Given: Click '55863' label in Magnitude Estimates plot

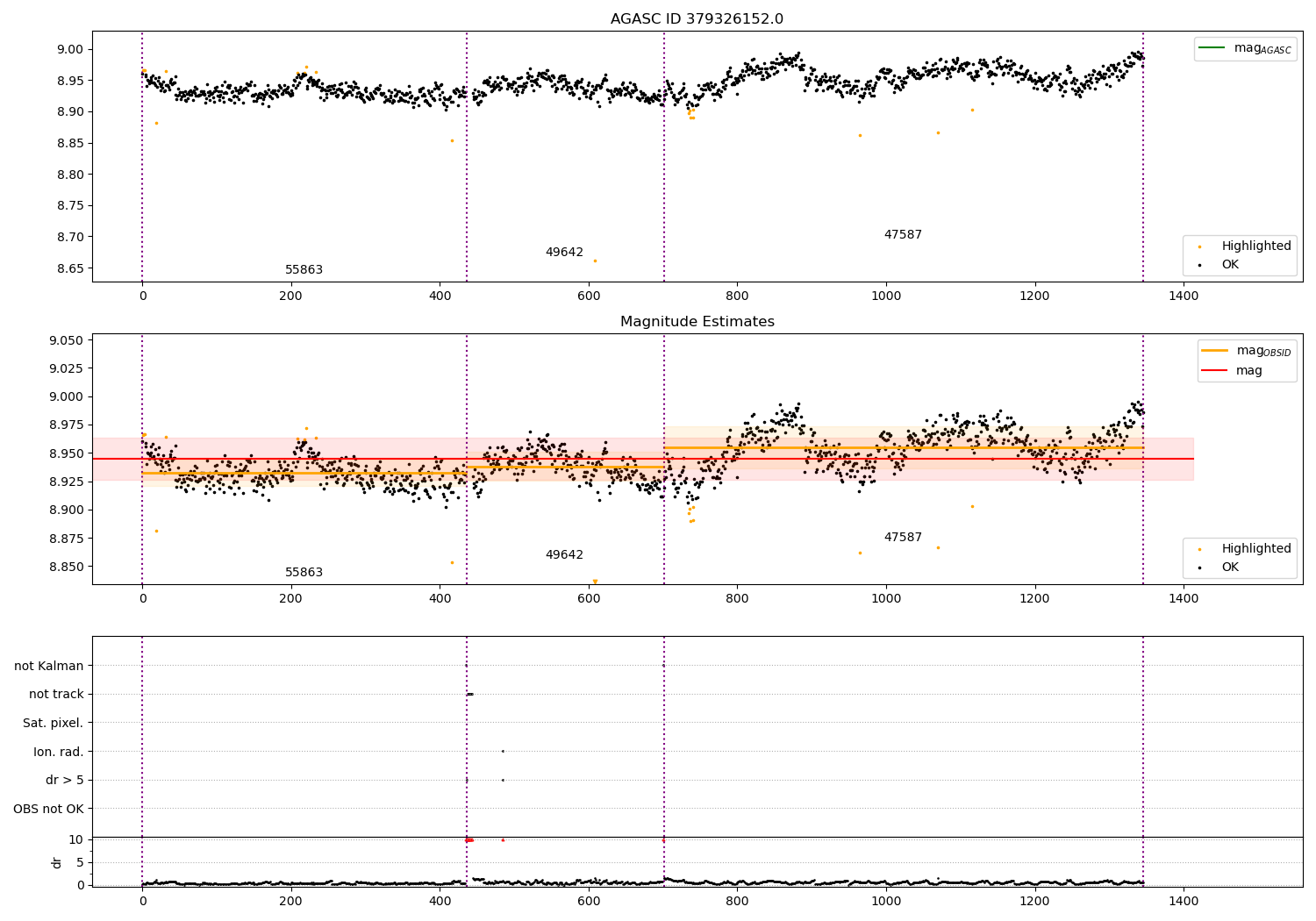Looking at the screenshot, I should point(304,573).
